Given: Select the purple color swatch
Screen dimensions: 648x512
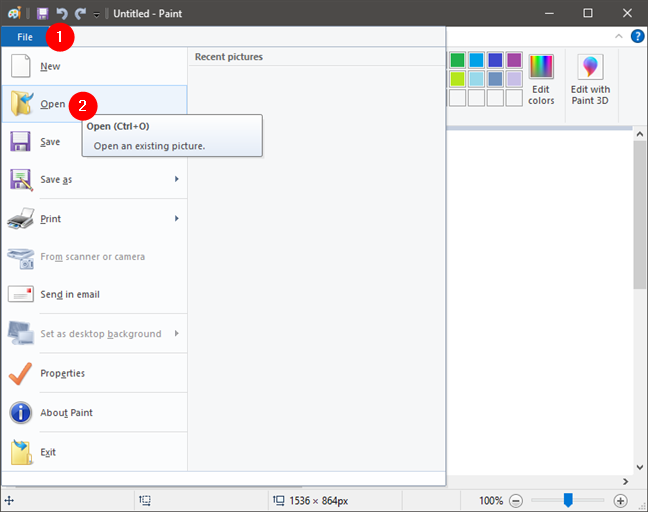Looking at the screenshot, I should [514, 60].
